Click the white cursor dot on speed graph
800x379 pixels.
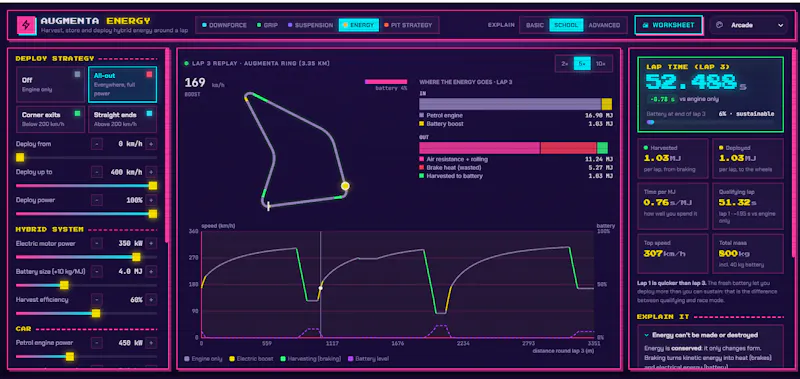click(x=320, y=288)
